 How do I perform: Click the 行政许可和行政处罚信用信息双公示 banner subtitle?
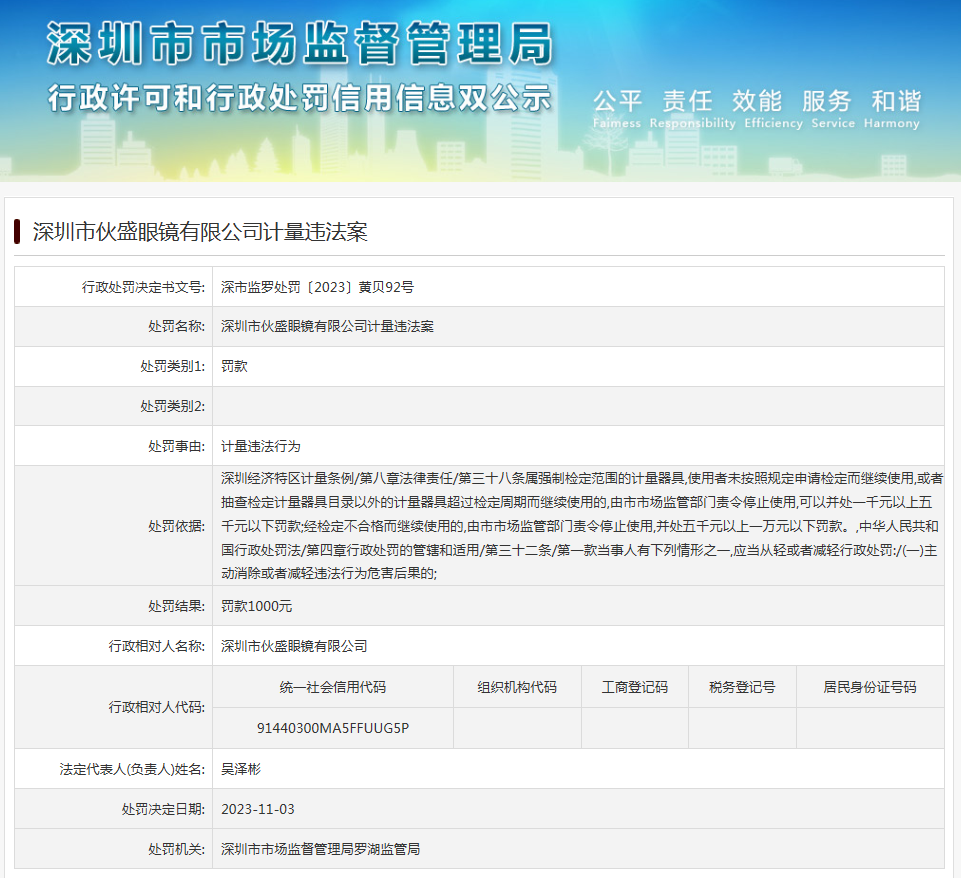tap(299, 98)
